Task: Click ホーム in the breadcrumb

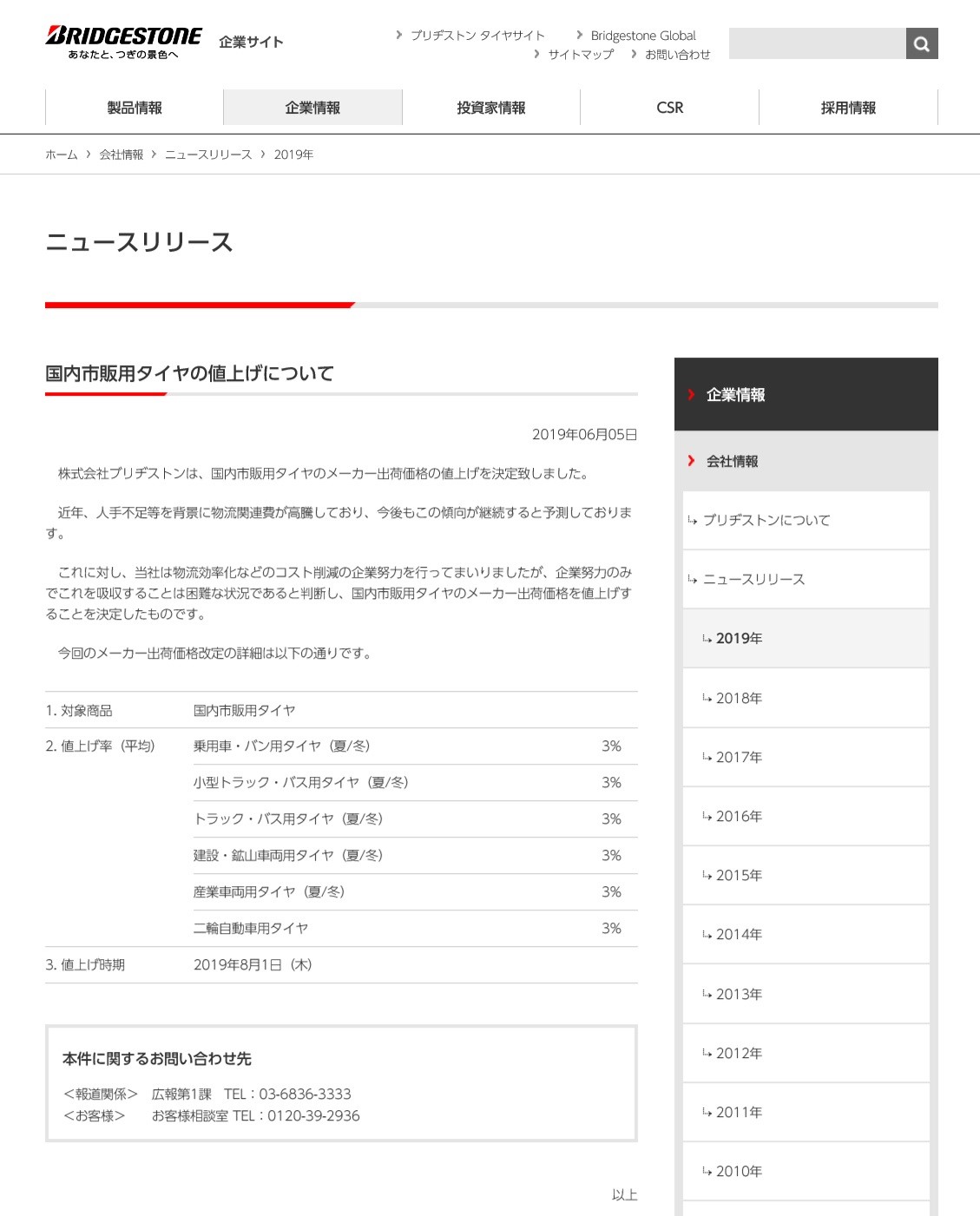Action: click(x=62, y=154)
